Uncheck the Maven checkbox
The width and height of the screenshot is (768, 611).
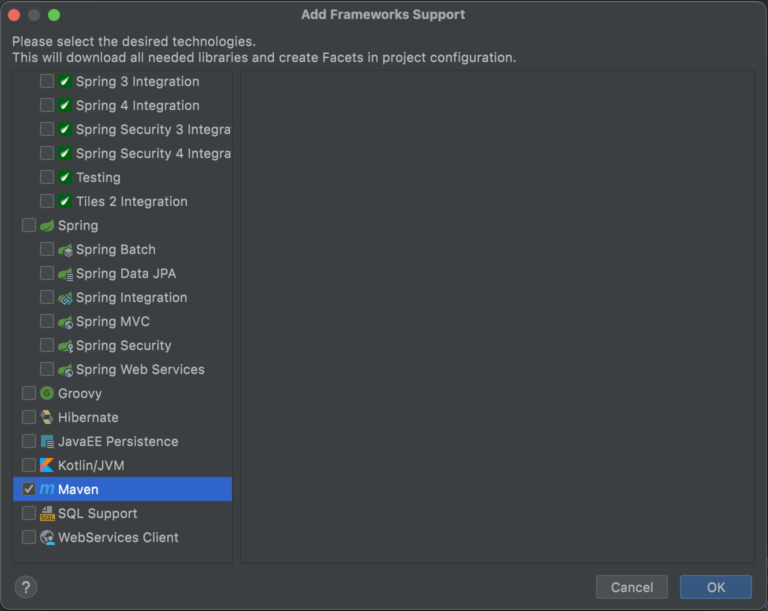click(29, 489)
